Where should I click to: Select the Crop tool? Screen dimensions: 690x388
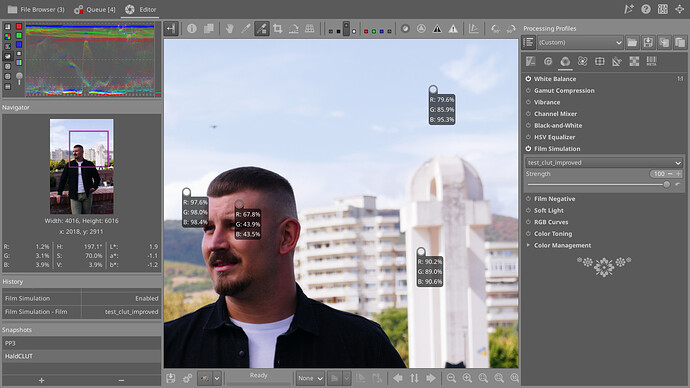coord(278,29)
